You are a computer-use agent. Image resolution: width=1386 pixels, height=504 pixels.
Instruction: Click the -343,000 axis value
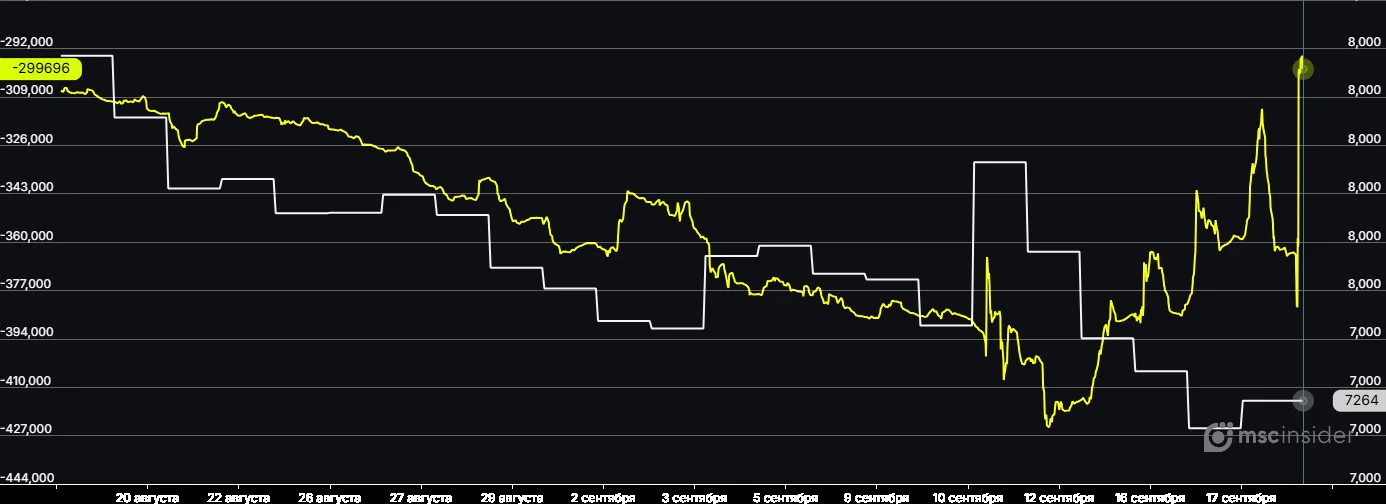(27, 187)
